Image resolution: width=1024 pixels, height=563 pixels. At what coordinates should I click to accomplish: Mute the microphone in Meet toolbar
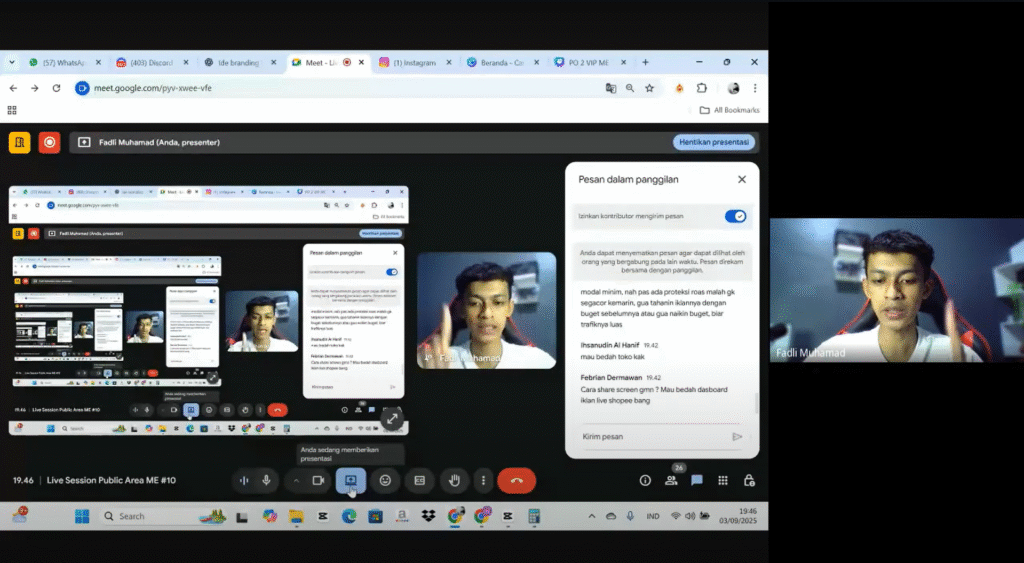(x=266, y=481)
